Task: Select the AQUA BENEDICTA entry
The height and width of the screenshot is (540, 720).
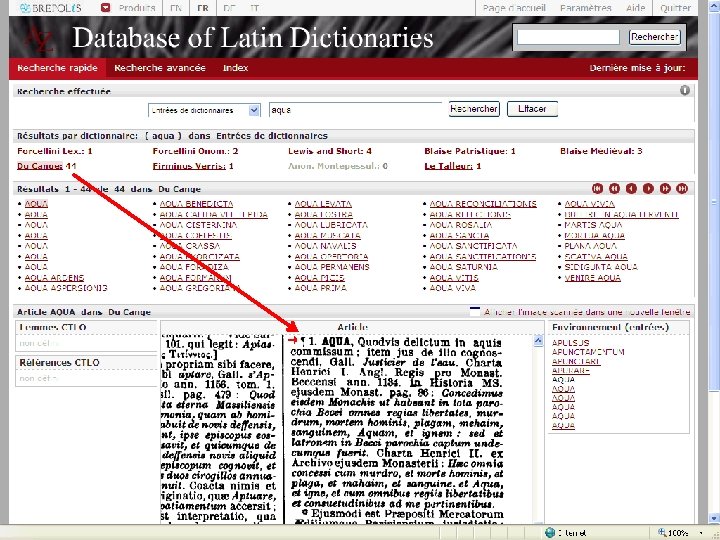Action: tap(196, 204)
